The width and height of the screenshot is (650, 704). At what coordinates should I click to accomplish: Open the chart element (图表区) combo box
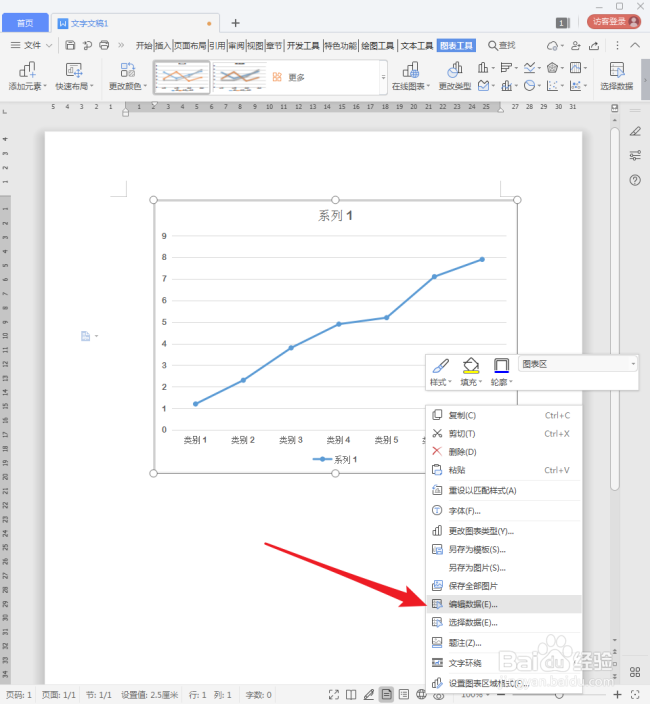[x=578, y=364]
